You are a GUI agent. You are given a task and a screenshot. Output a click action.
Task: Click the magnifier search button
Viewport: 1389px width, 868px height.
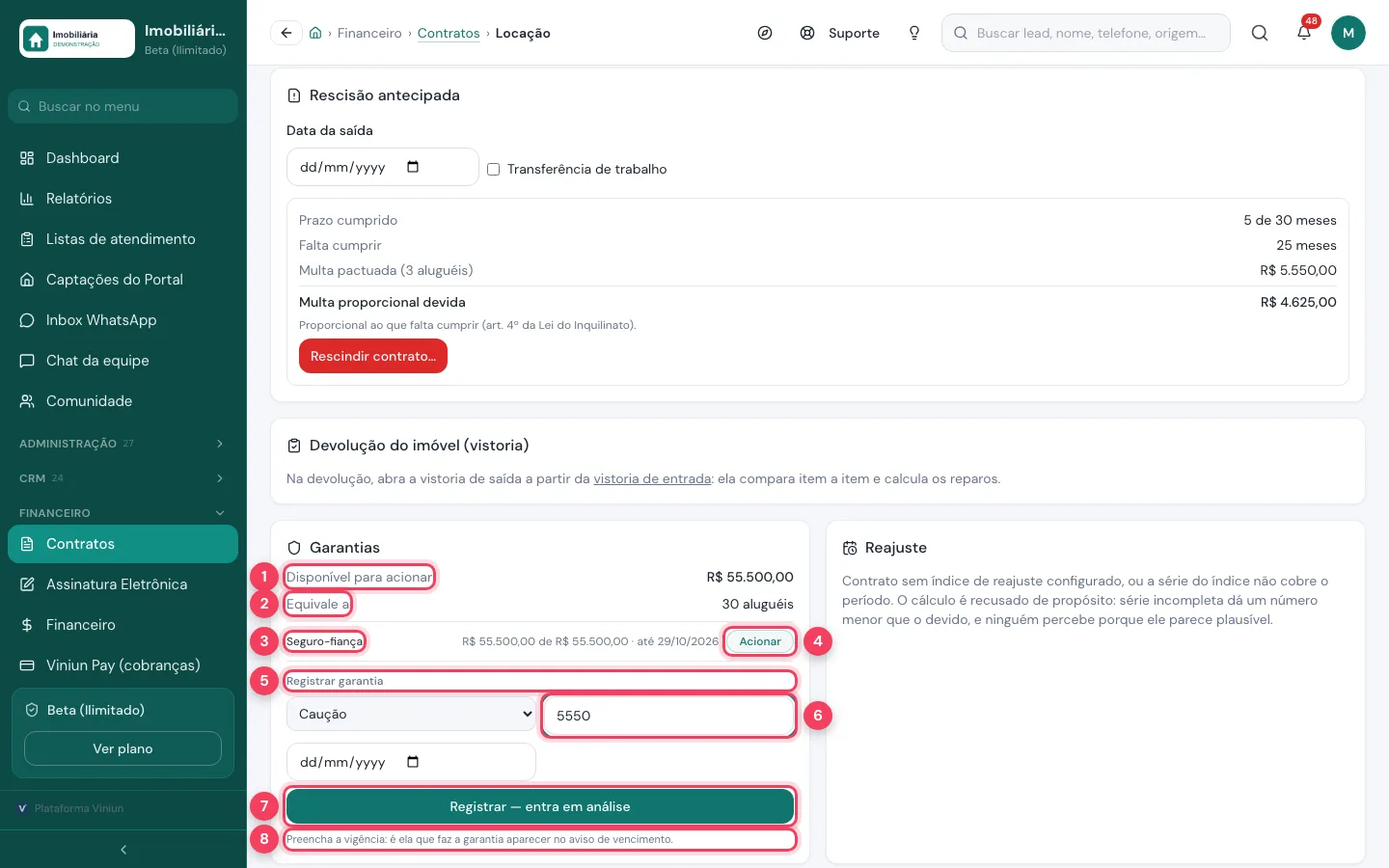tap(1260, 33)
